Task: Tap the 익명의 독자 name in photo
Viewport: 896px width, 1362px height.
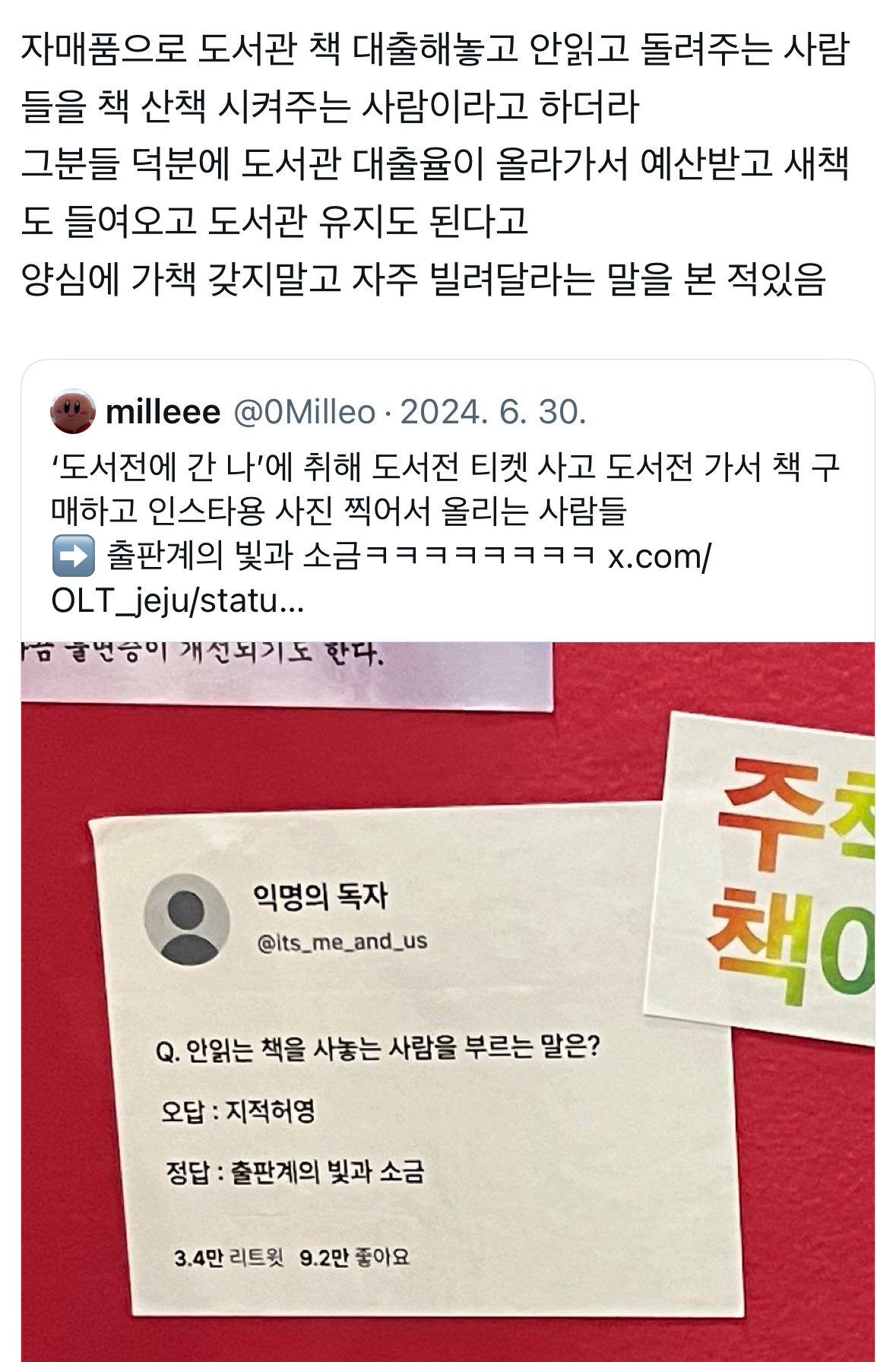Action: (x=320, y=897)
